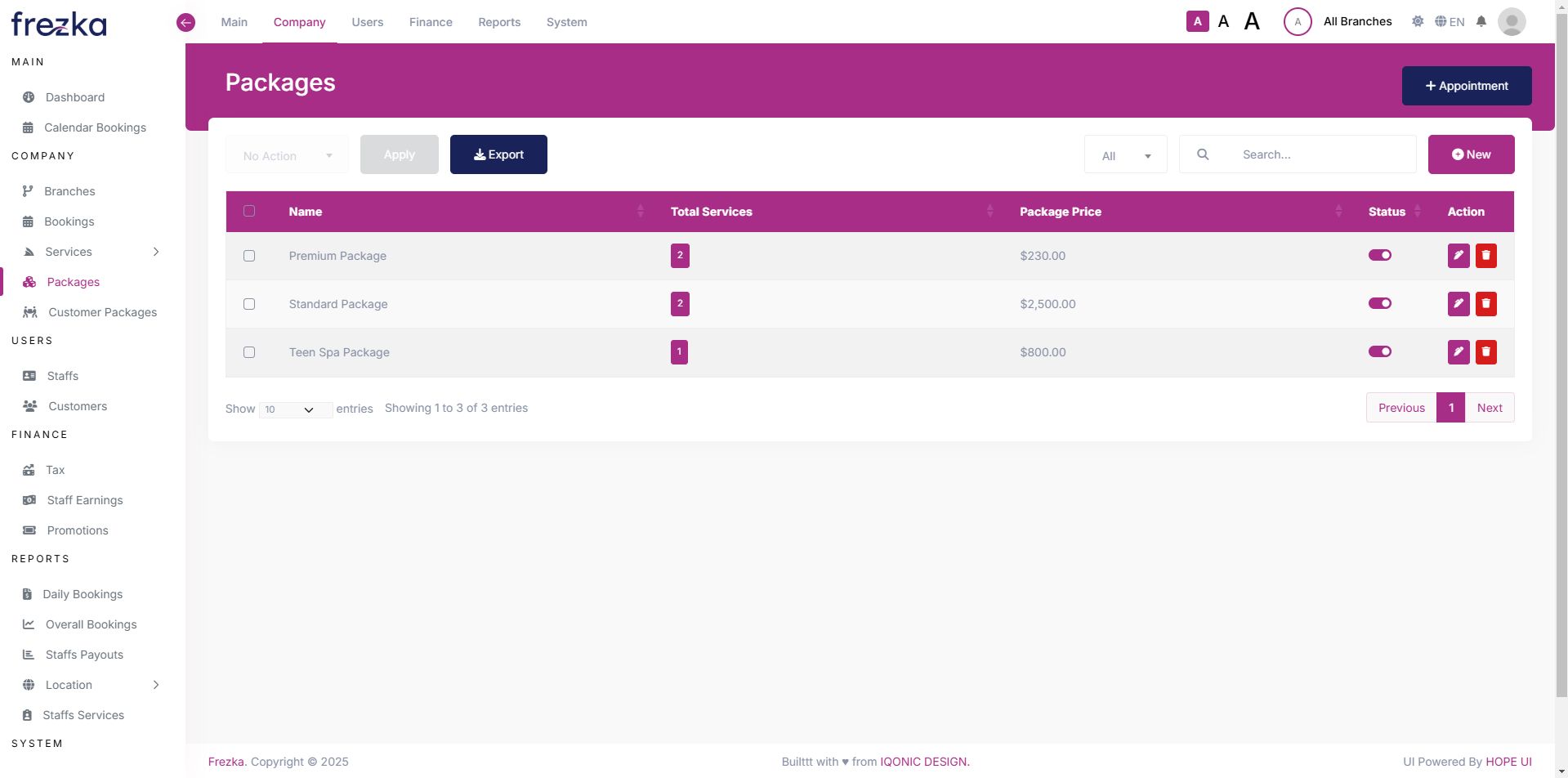Open the No Action dropdown
This screenshot has height=778, width=1568.
[x=287, y=154]
